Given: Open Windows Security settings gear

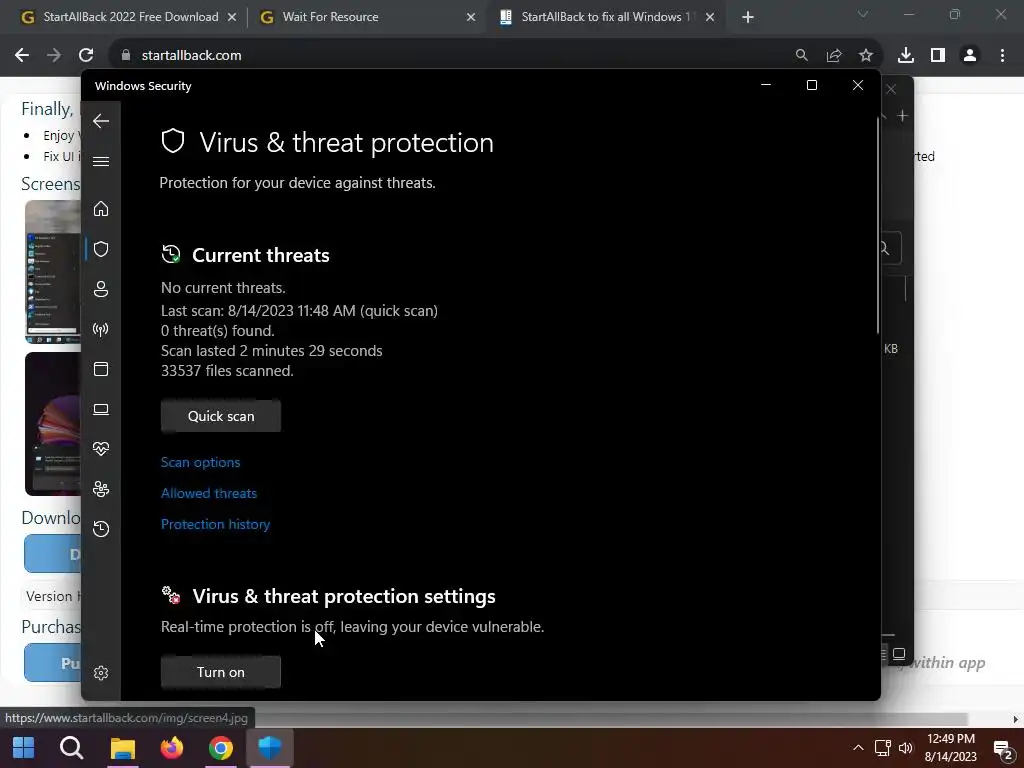Looking at the screenshot, I should 101,673.
